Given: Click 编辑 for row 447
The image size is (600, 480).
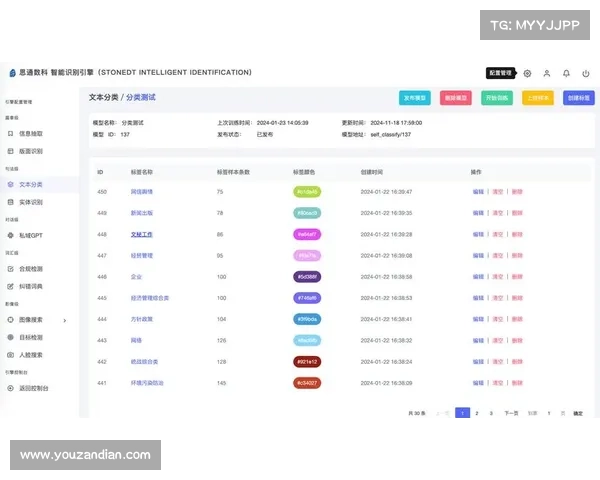Looking at the screenshot, I should pos(478,255).
